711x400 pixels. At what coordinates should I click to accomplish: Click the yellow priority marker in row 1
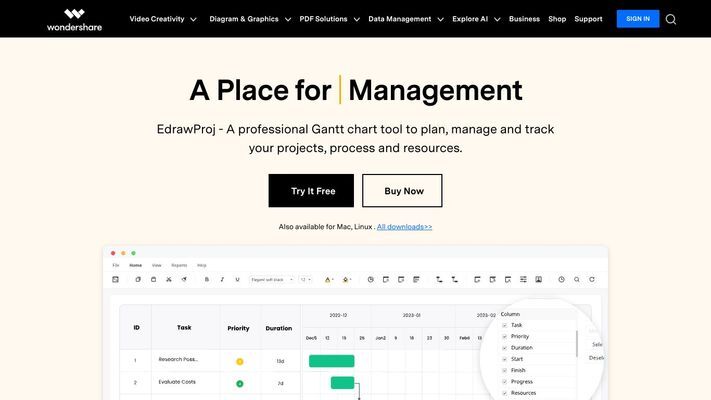(x=240, y=361)
